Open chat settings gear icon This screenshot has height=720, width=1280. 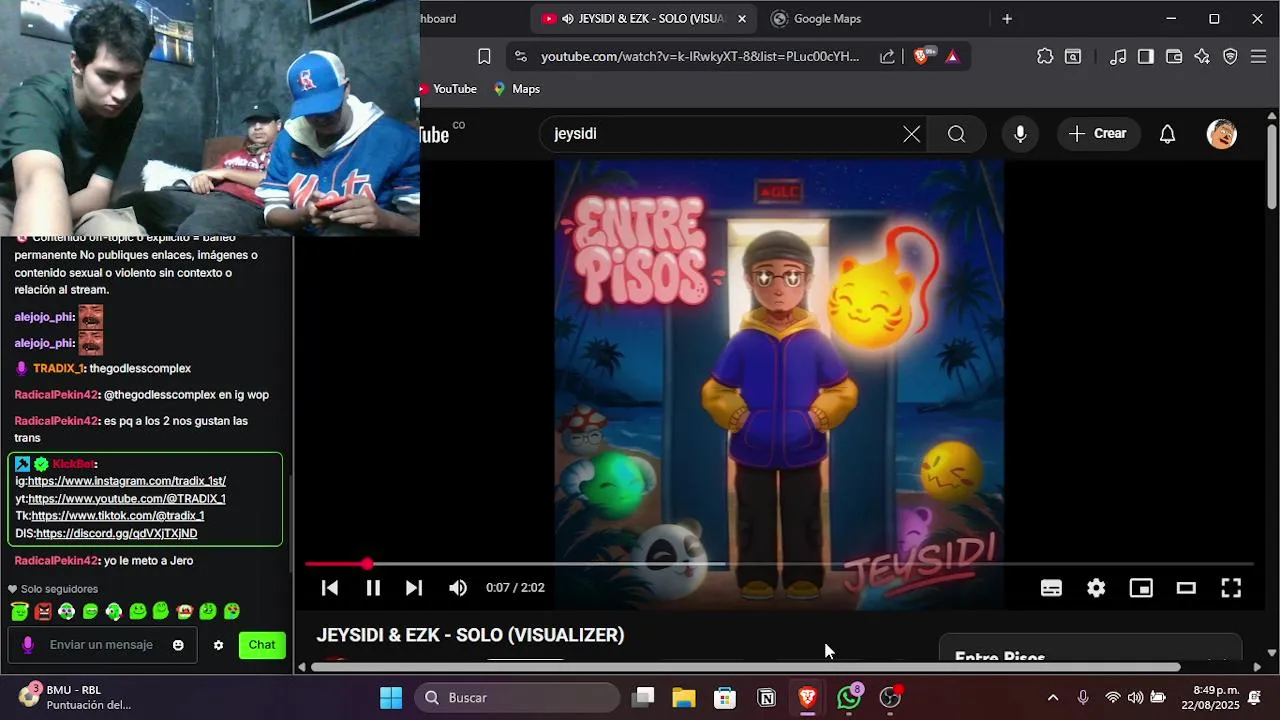click(218, 645)
